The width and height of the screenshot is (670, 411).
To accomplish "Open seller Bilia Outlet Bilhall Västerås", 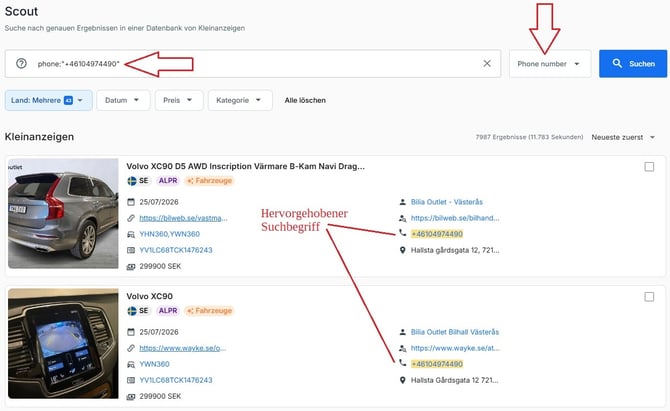I will tap(455, 332).
